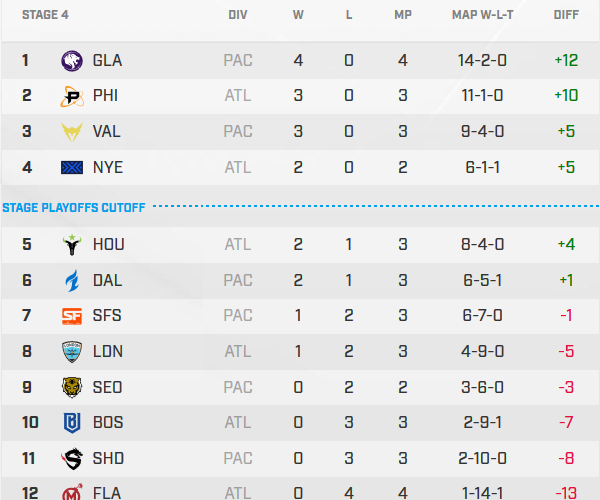The image size is (600, 500).
Task: Click the San Francisco Shock logo
Action: [x=73, y=316]
